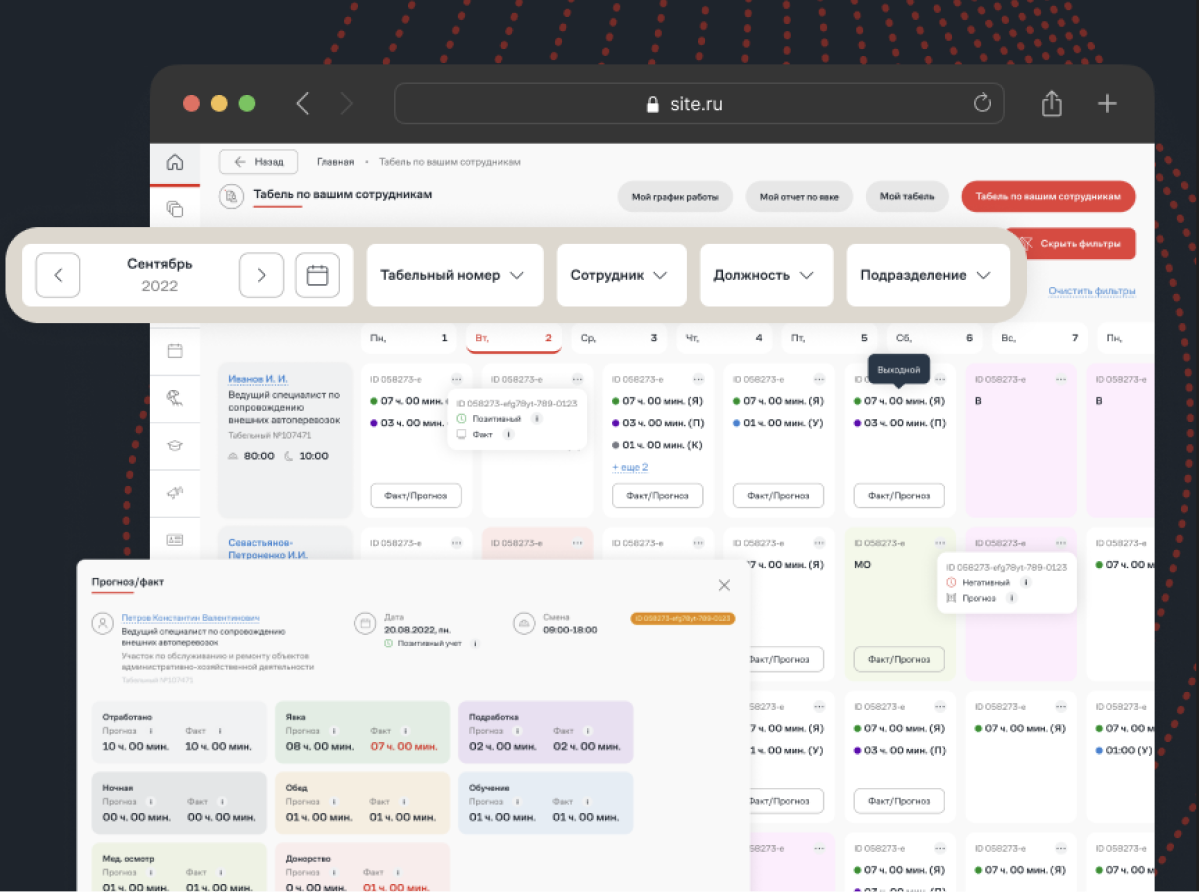Click the Явка card in Прогноз/факт dialog
The width and height of the screenshot is (1200, 892).
point(362,732)
